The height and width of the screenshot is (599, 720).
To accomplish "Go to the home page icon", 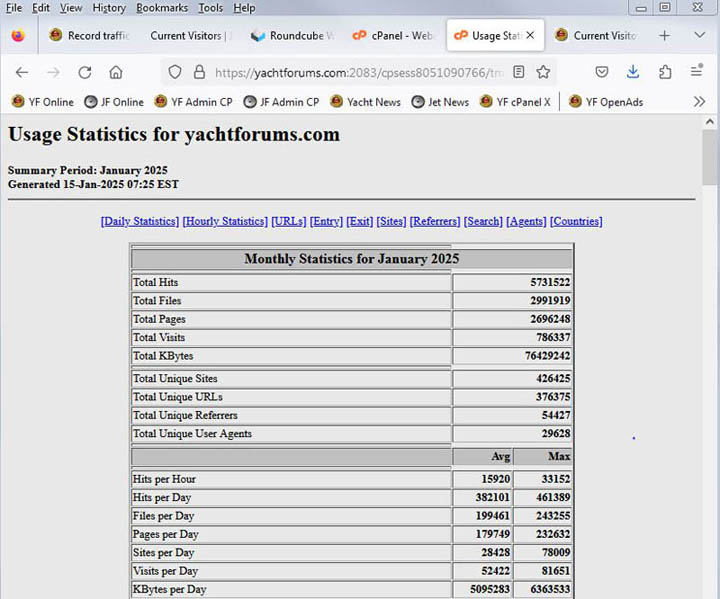I will click(116, 72).
